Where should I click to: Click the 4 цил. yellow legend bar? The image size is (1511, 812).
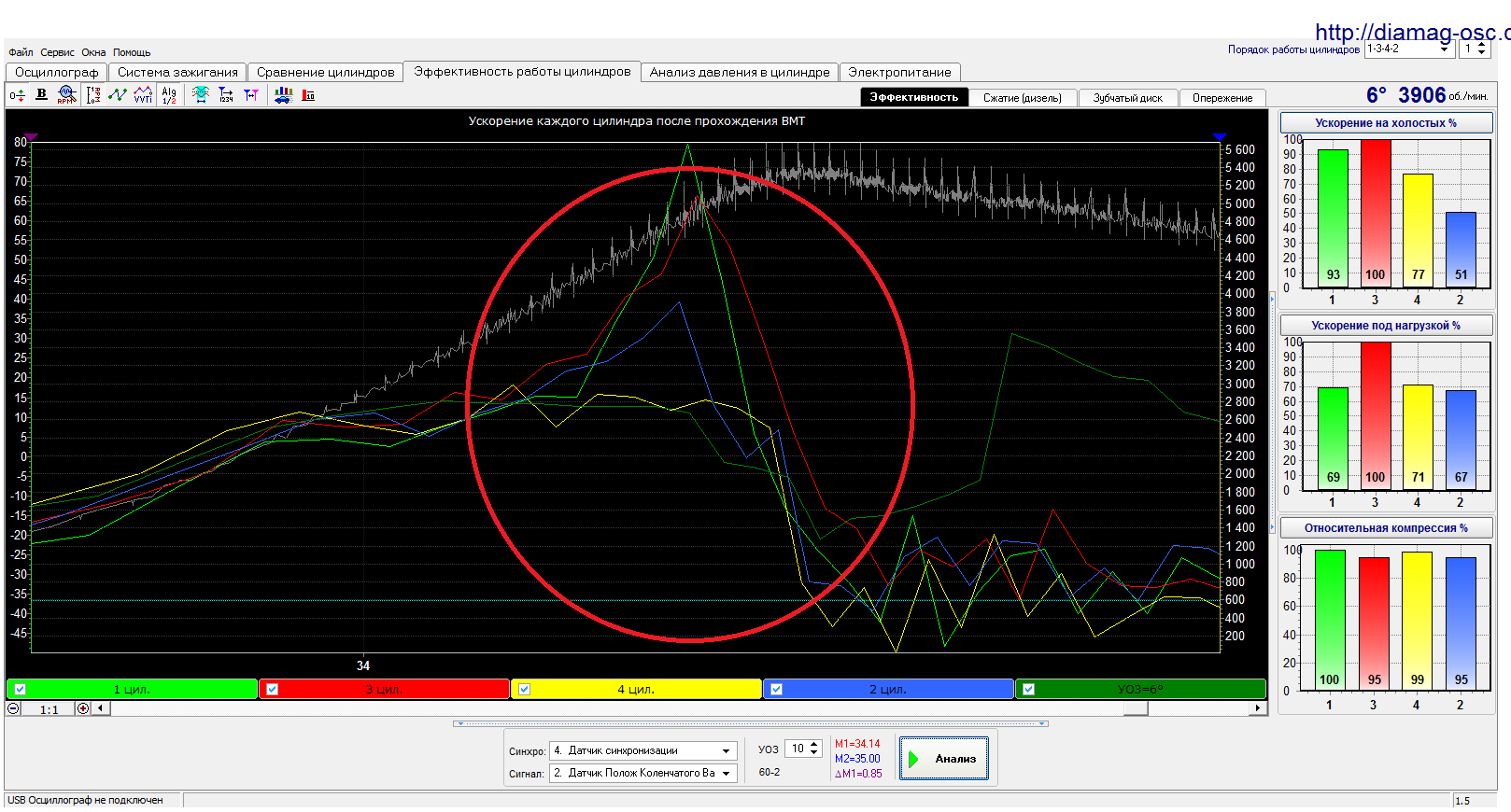click(x=636, y=689)
